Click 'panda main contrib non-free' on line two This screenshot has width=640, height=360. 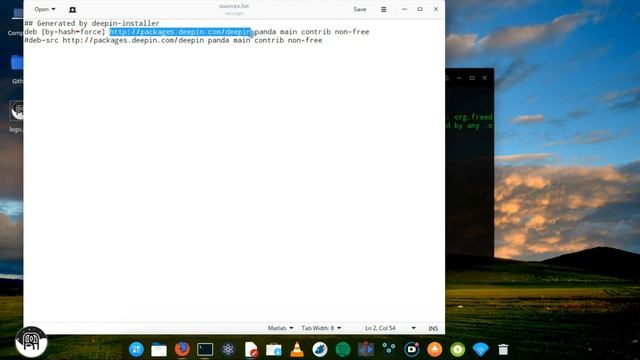[x=312, y=32]
